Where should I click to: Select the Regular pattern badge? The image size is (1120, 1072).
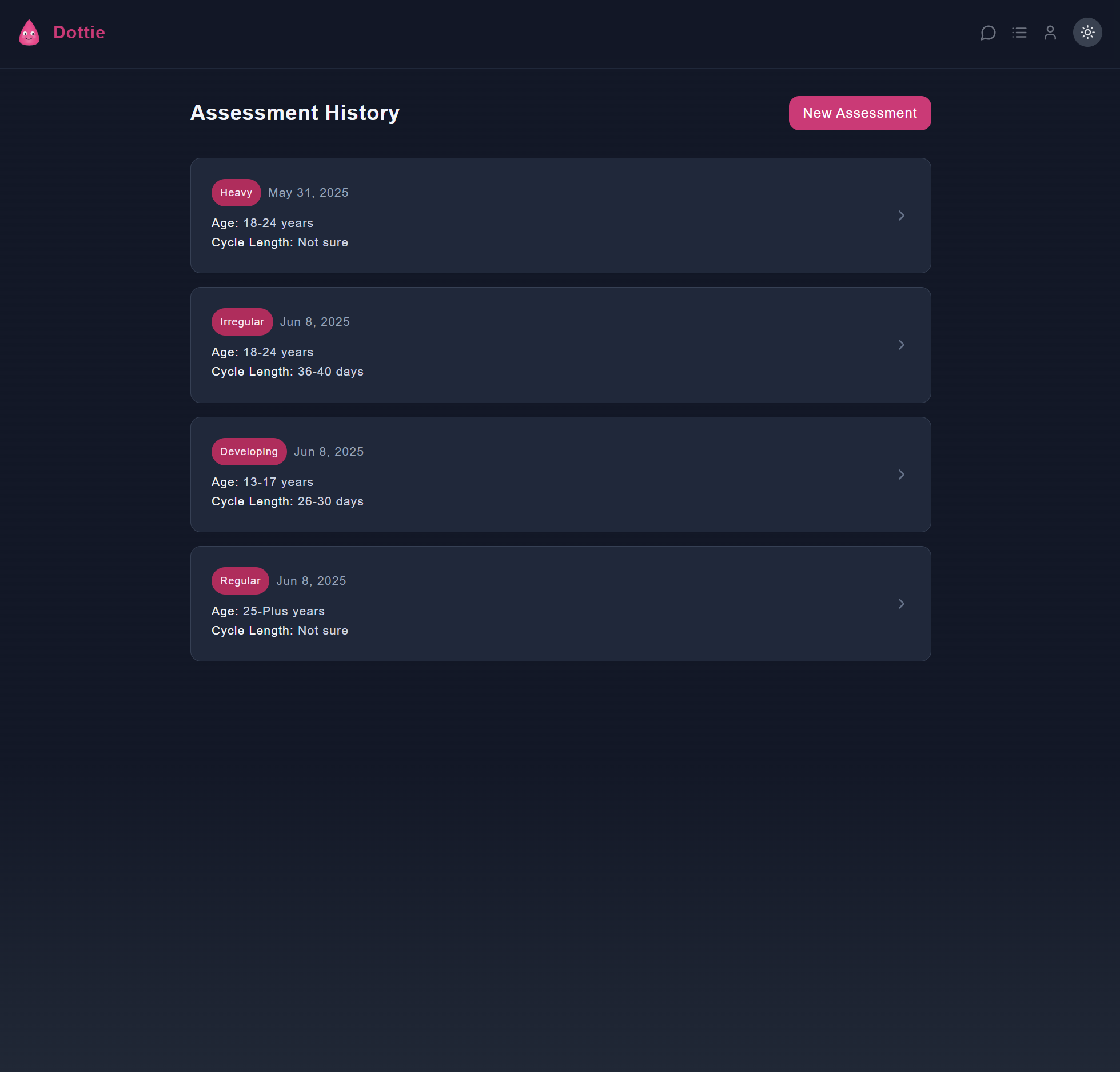tap(240, 581)
